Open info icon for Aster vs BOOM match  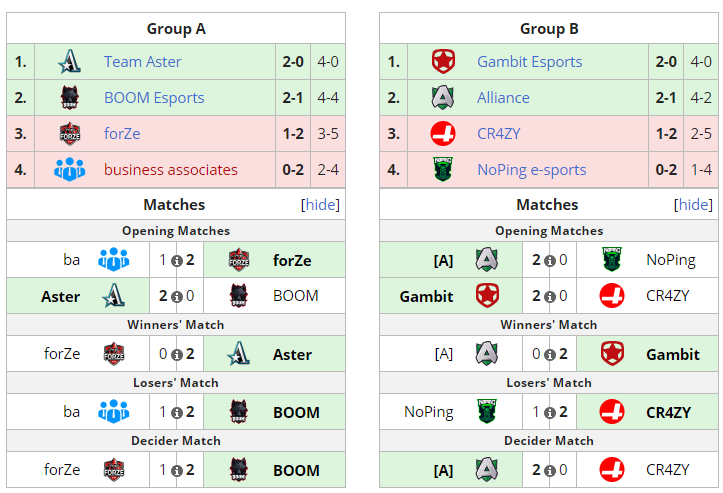point(176,297)
